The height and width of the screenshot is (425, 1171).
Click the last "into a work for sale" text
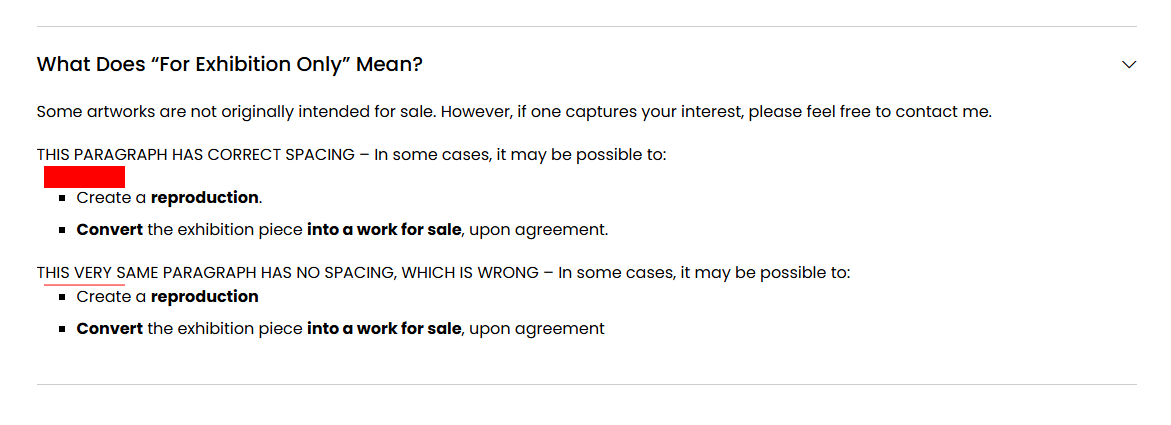point(384,328)
